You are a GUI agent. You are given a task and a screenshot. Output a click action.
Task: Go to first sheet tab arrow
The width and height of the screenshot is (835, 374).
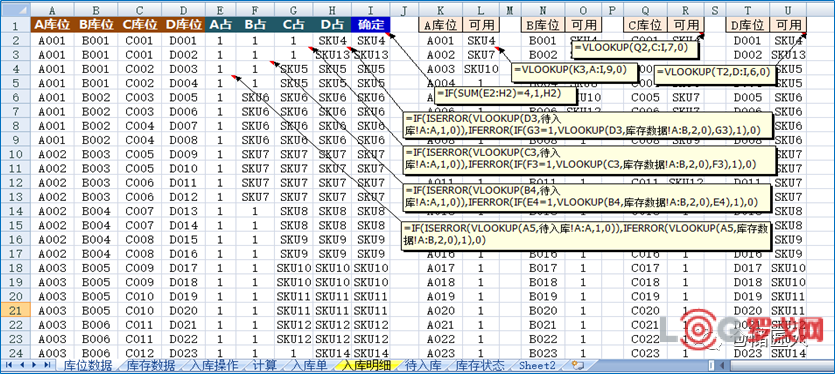pyautogui.click(x=9, y=365)
